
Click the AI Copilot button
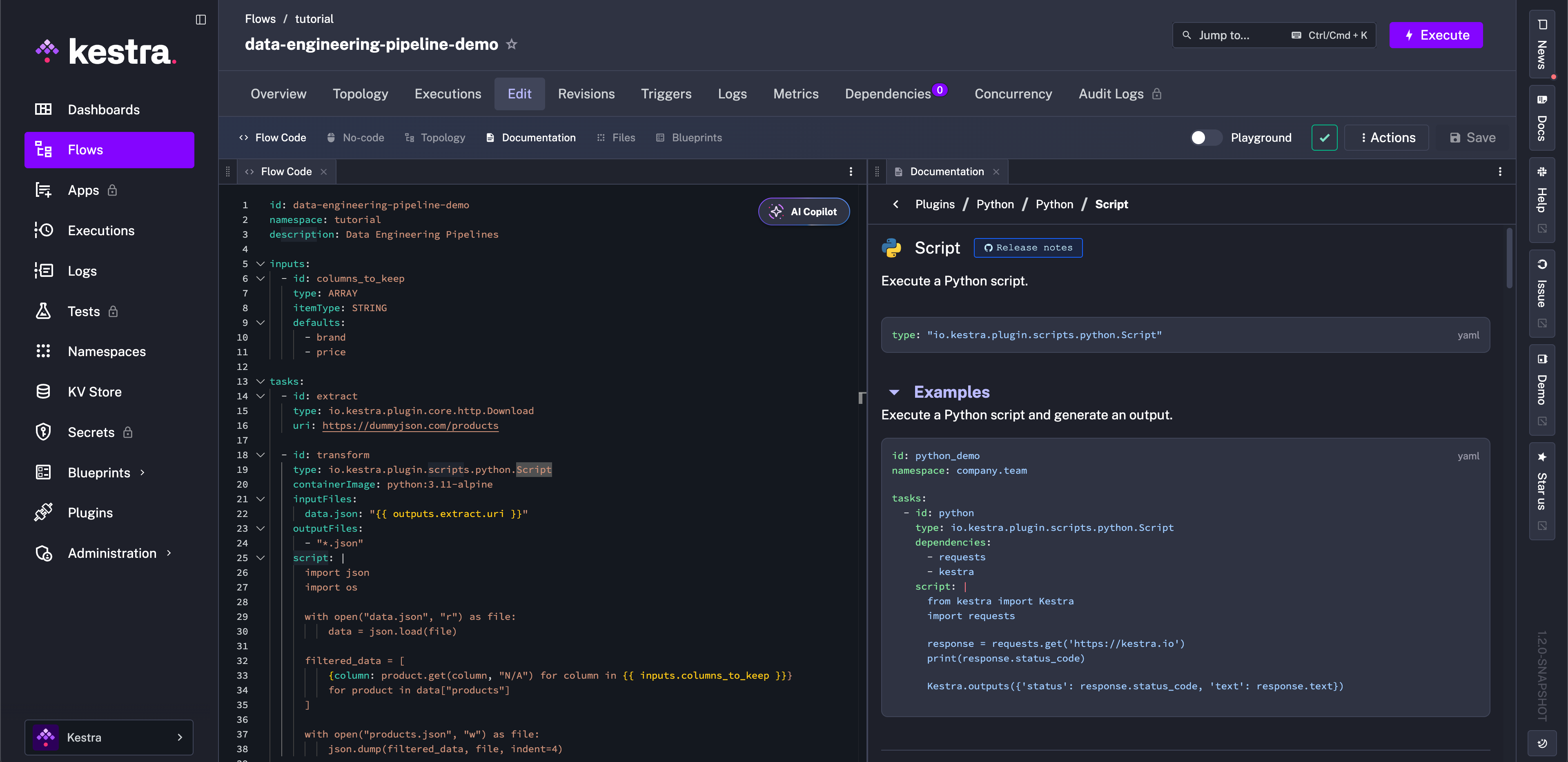(x=804, y=211)
